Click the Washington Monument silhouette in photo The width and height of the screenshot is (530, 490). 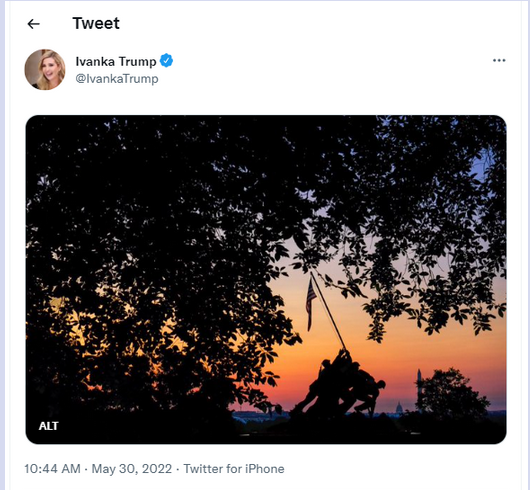[x=419, y=389]
